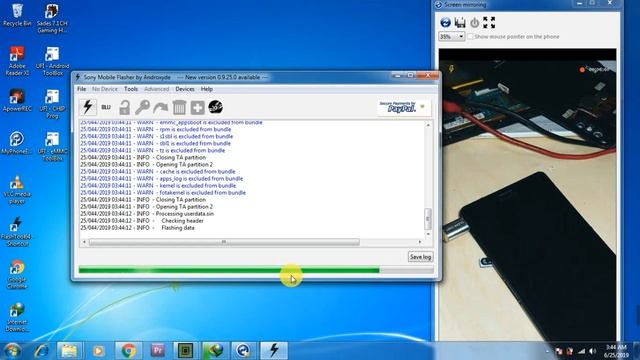The width and height of the screenshot is (640, 360).
Task: Click the key icon in Flasher toolbar
Action: coord(142,107)
